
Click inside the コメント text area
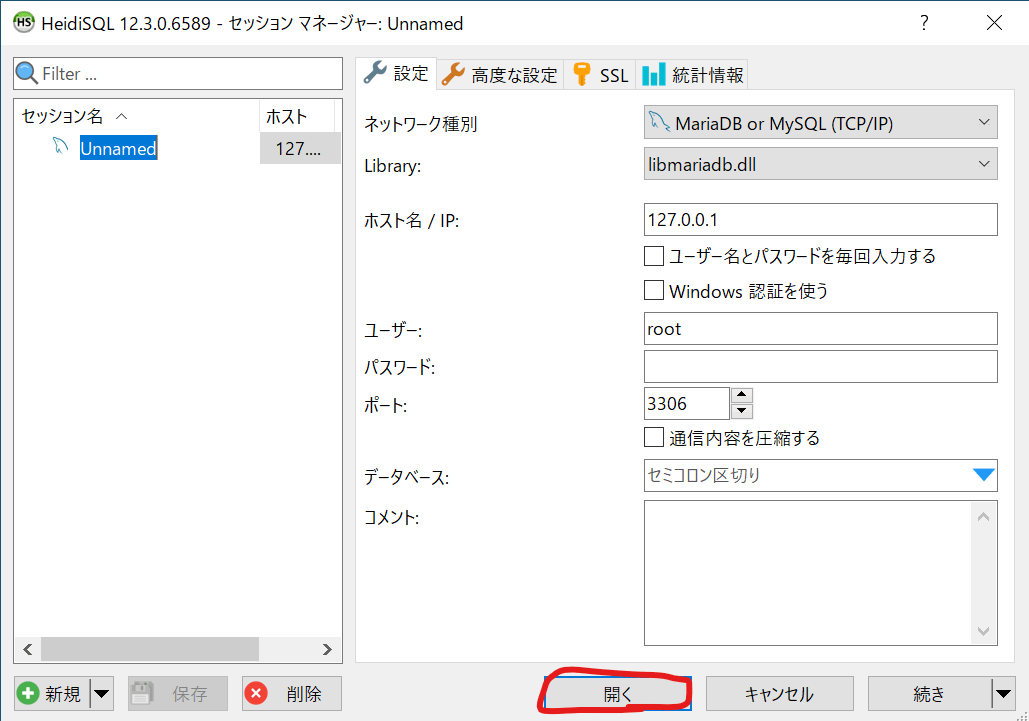click(808, 573)
